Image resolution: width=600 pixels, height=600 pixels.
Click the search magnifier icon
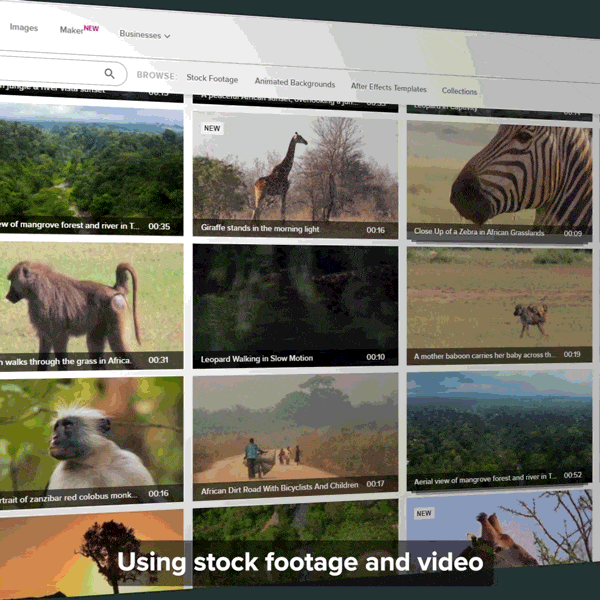110,73
